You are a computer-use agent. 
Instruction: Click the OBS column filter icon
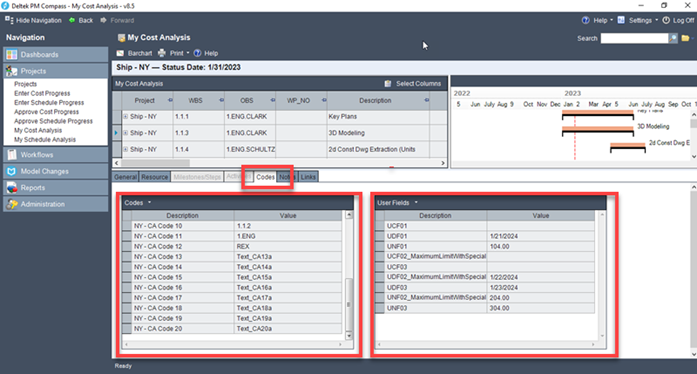(x=272, y=101)
